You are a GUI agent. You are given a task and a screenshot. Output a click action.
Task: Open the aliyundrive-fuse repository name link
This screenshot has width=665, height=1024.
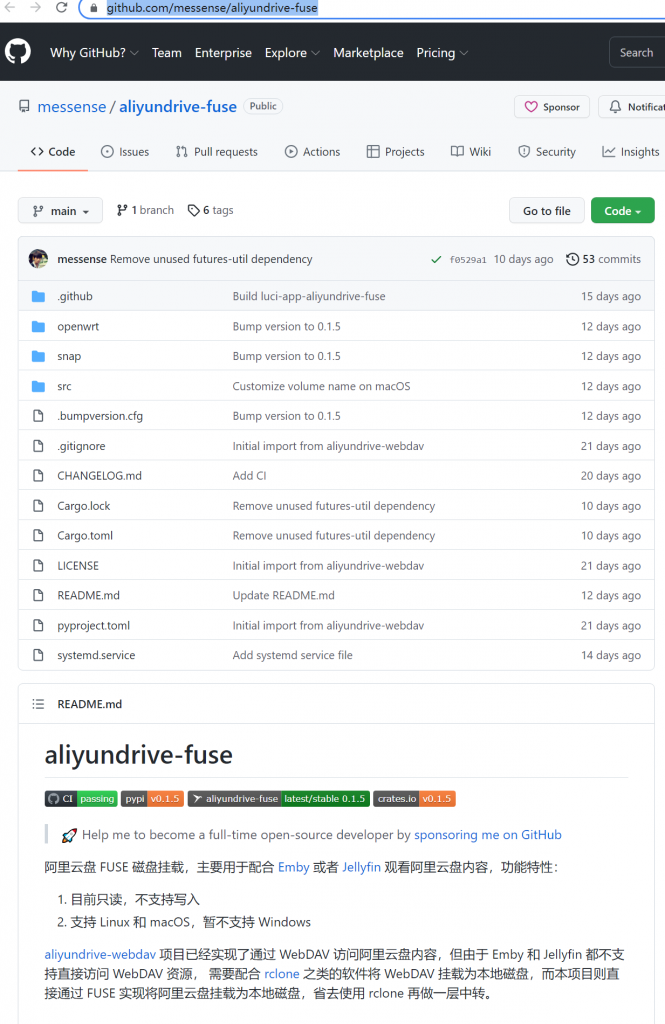178,106
